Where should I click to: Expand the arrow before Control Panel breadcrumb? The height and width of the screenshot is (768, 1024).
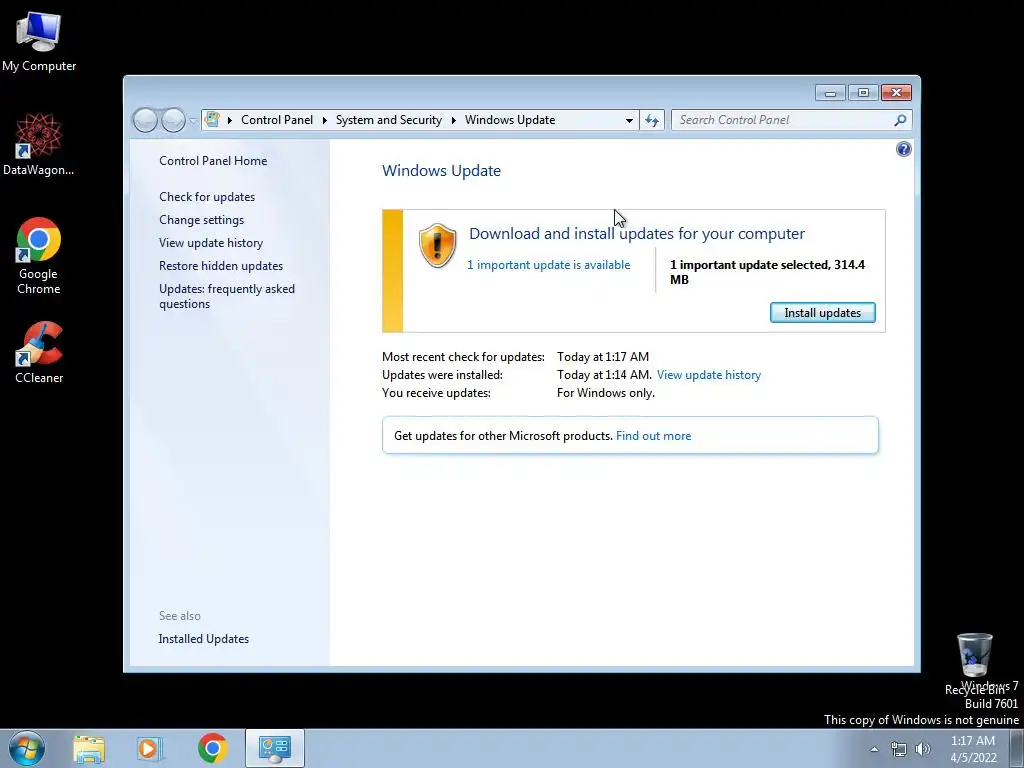pyautogui.click(x=230, y=120)
